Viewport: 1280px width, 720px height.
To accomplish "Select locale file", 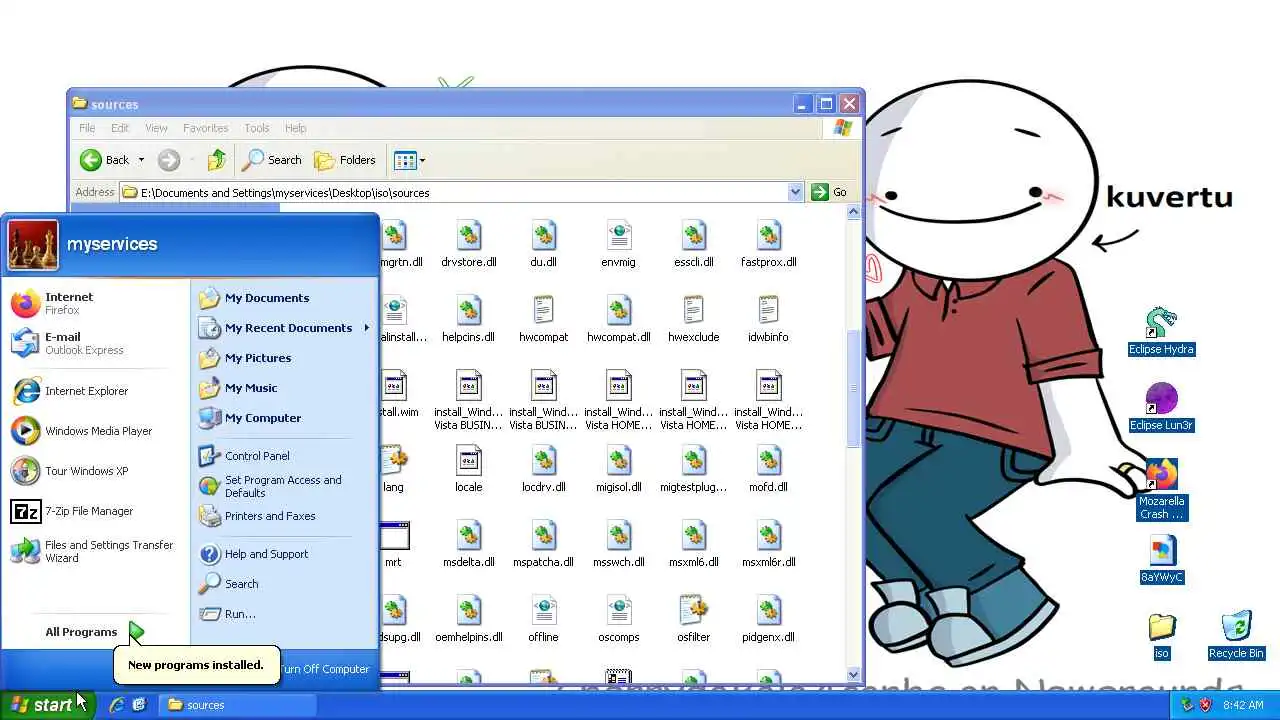I will pyautogui.click(x=469, y=470).
